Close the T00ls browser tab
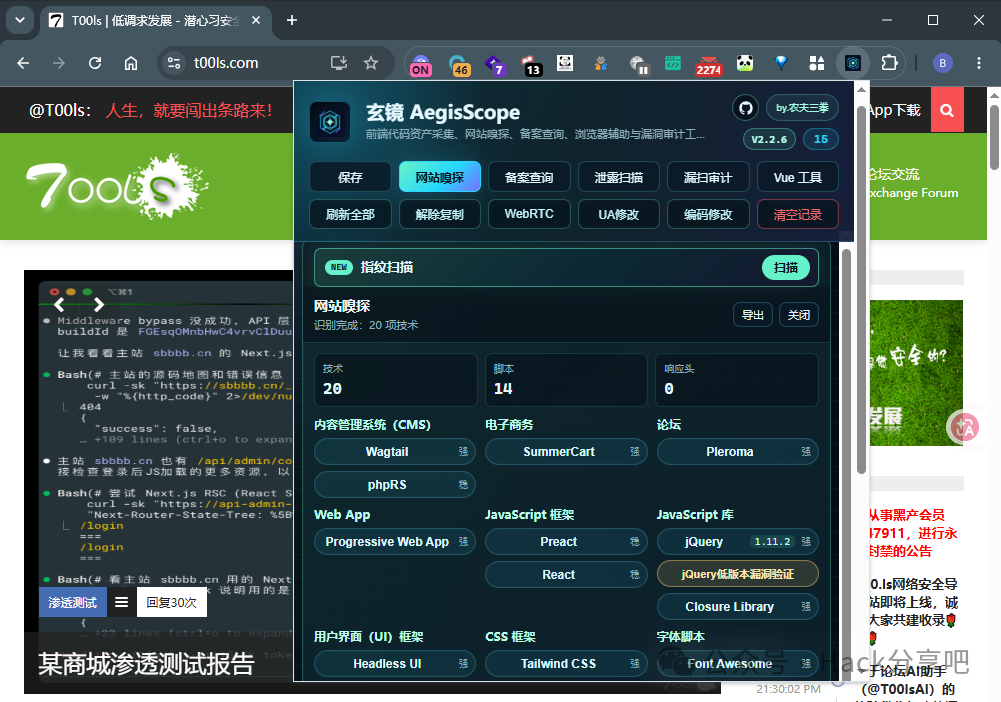The width and height of the screenshot is (1001, 702). coord(255,20)
